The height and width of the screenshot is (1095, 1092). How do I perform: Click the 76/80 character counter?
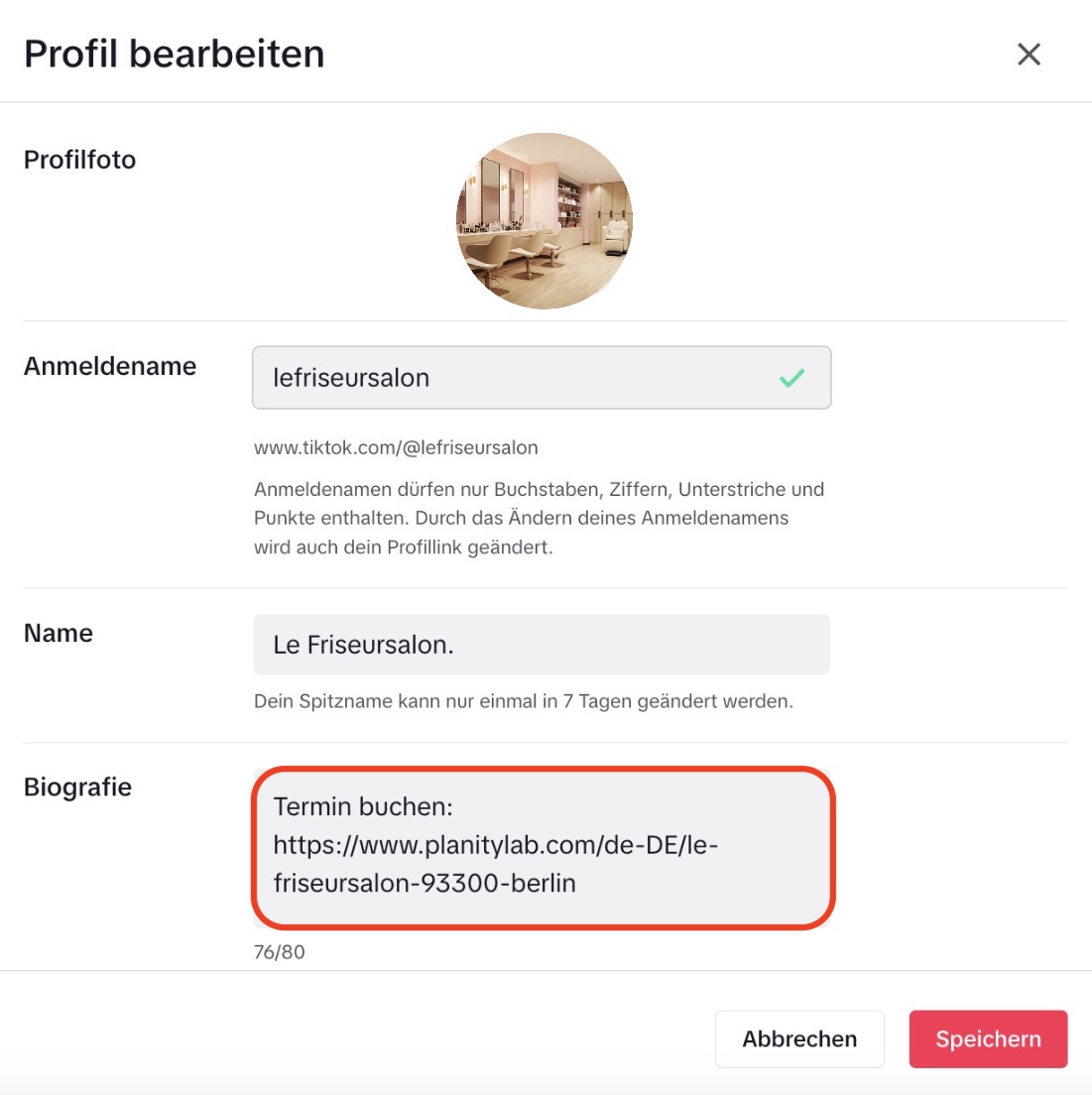(x=280, y=952)
